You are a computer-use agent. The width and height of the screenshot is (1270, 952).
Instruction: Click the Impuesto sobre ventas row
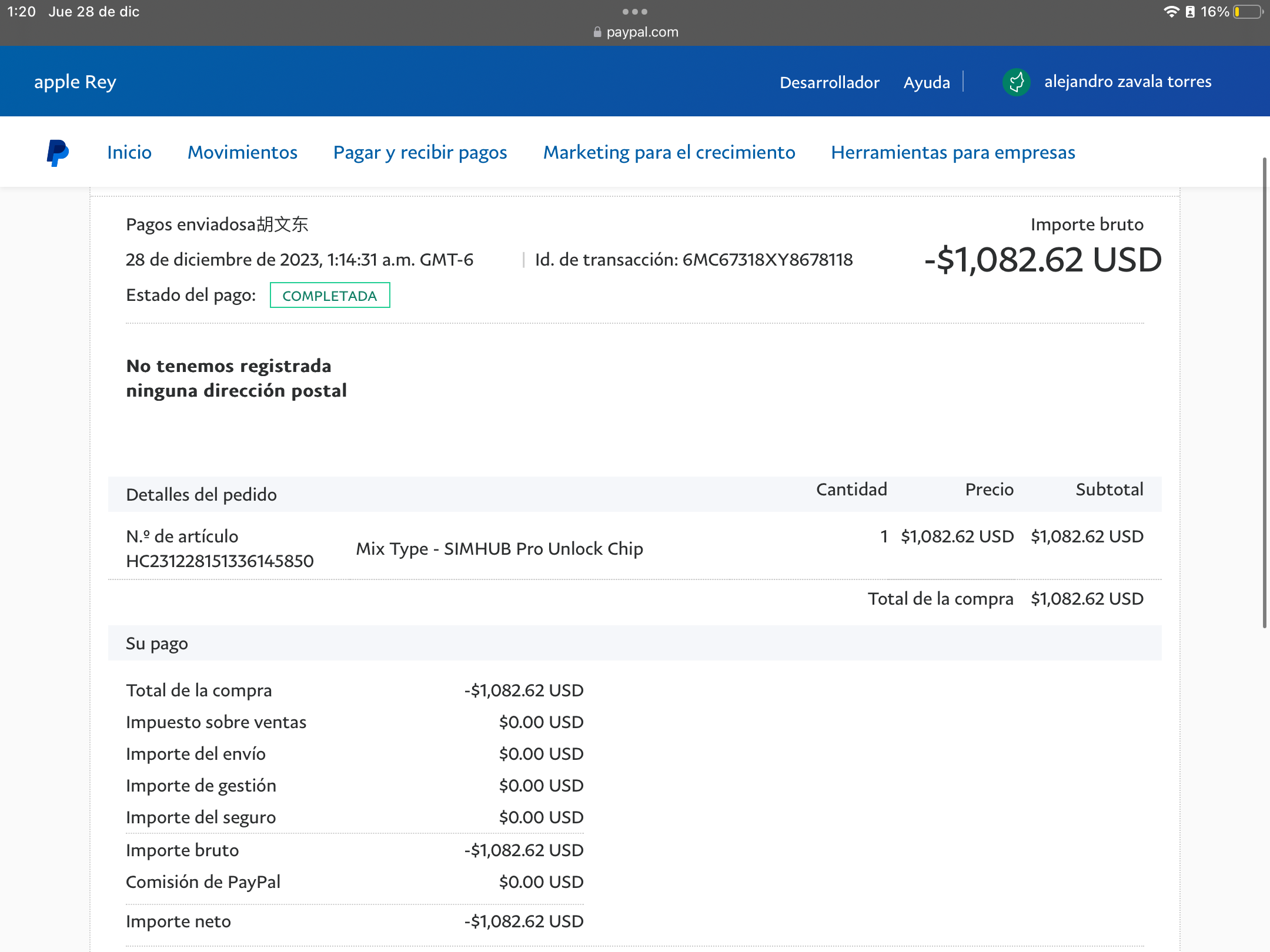point(355,722)
